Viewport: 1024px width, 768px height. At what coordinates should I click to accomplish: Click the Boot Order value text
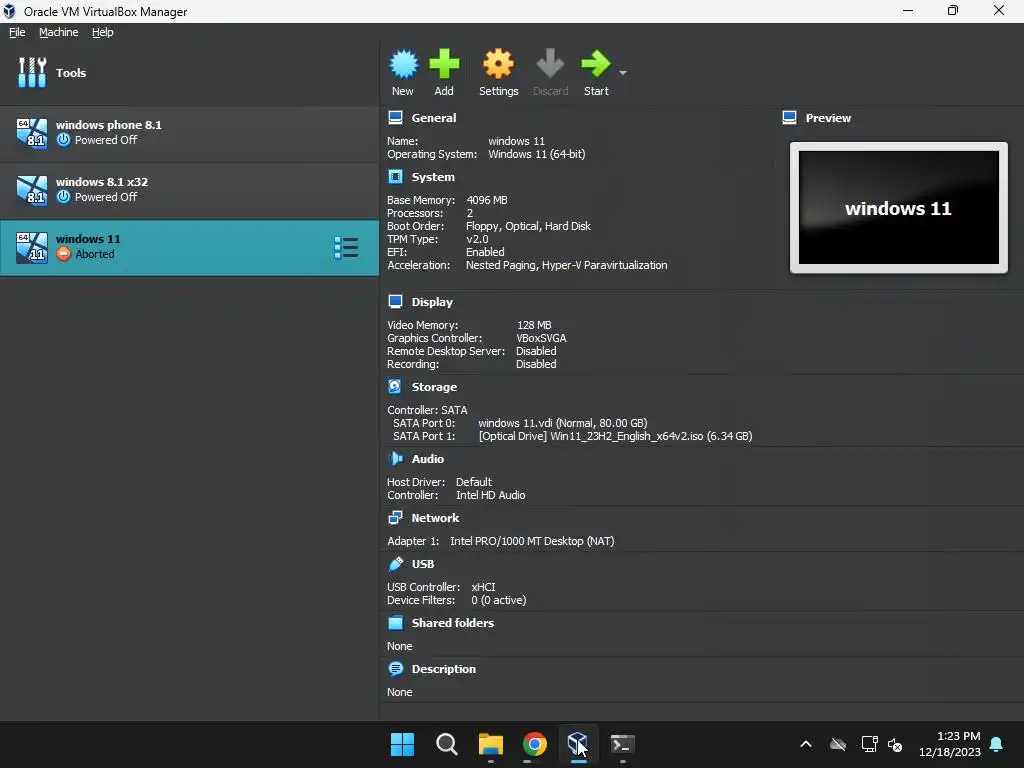(528, 226)
